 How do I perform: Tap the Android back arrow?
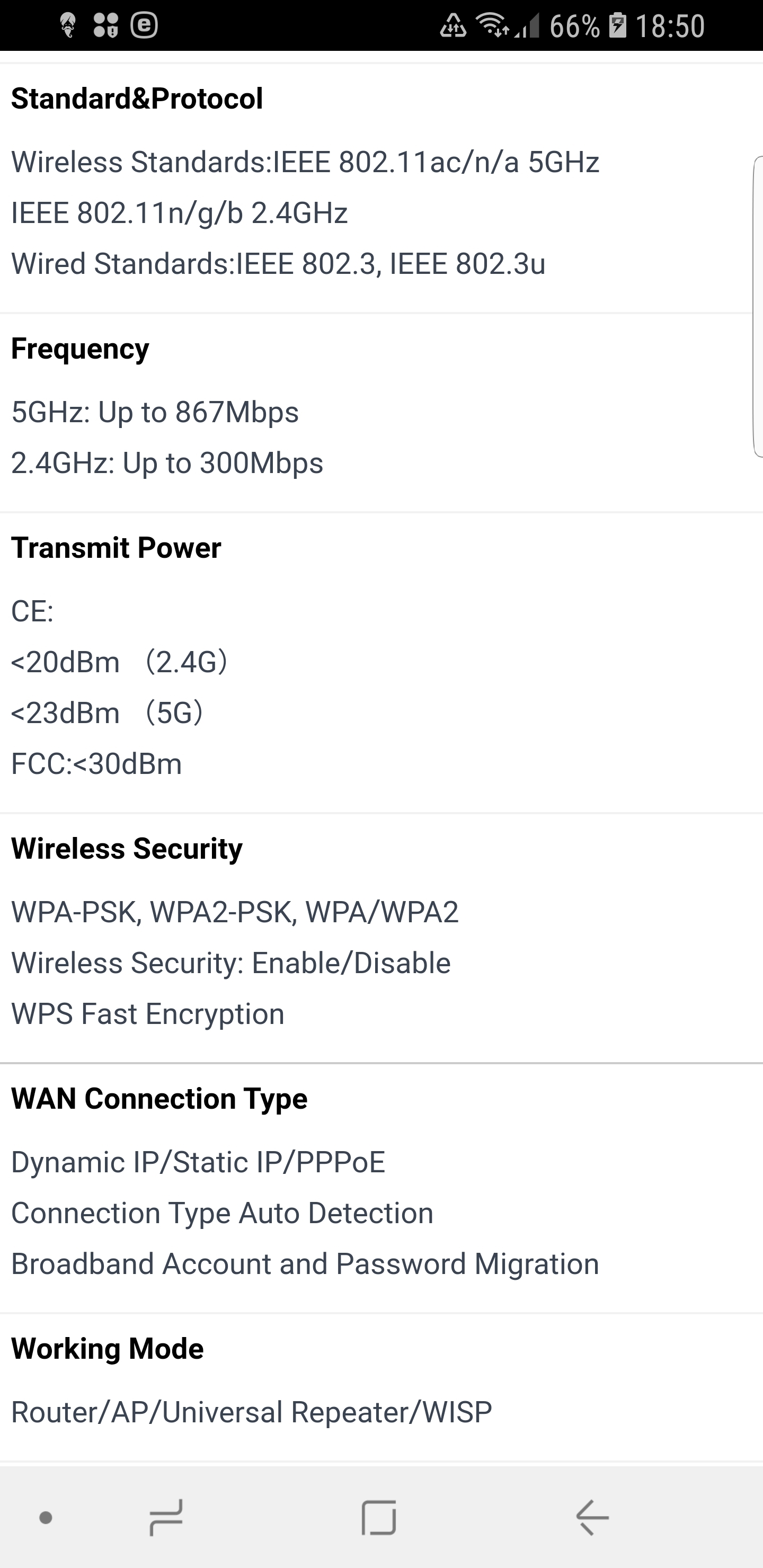point(592,1518)
